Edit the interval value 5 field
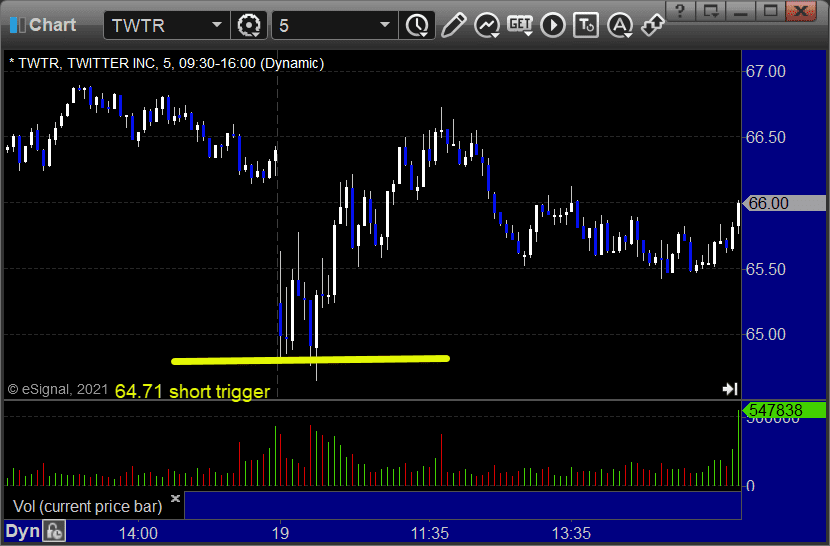 (335, 25)
